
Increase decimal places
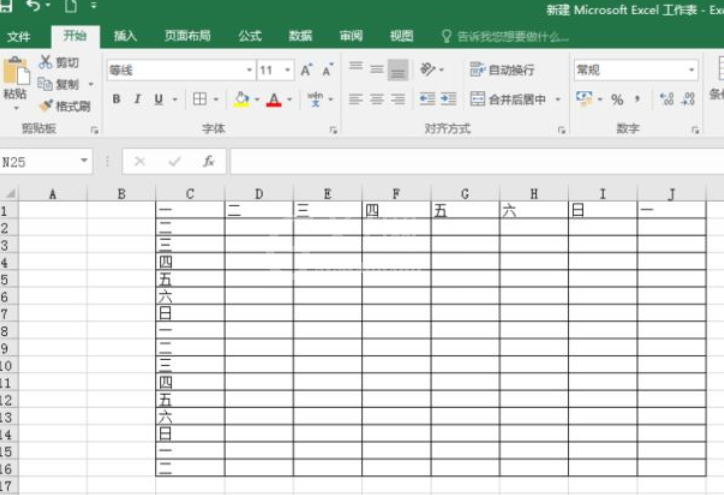pyautogui.click(x=666, y=99)
